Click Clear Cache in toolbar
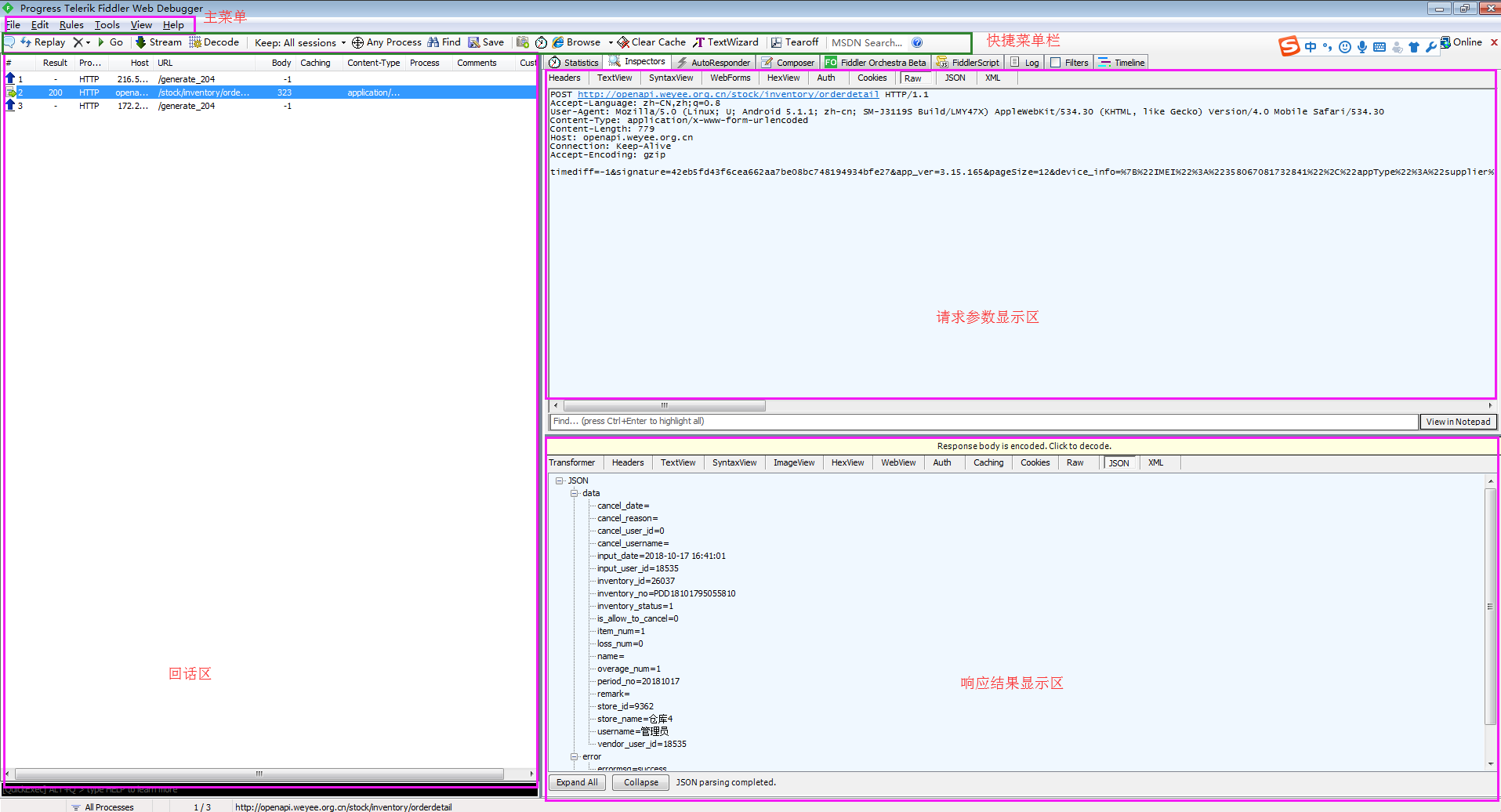The image size is (1501, 812). click(651, 42)
